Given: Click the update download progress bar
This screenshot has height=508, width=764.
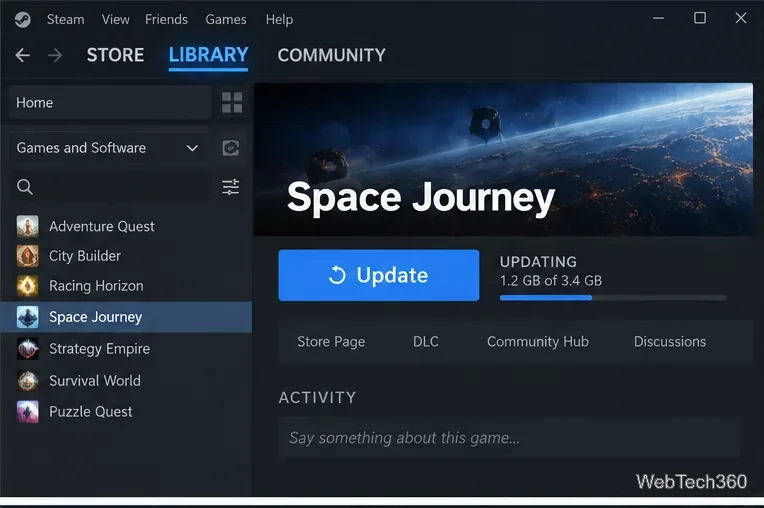Looking at the screenshot, I should point(613,298).
